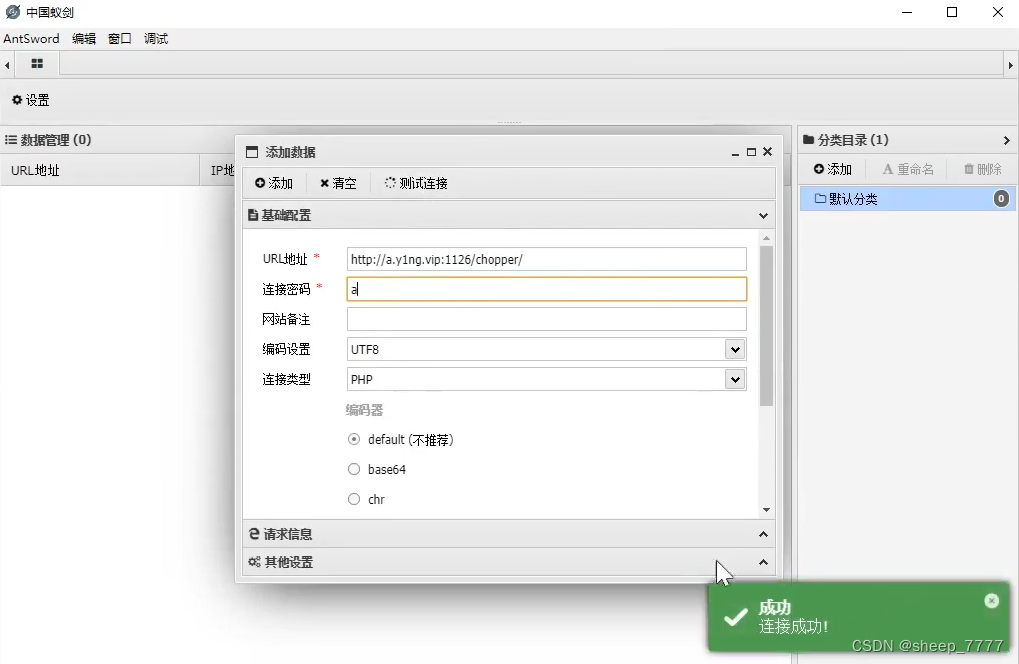
Task: Click the dialog scrollbar down arrow
Action: [766, 510]
